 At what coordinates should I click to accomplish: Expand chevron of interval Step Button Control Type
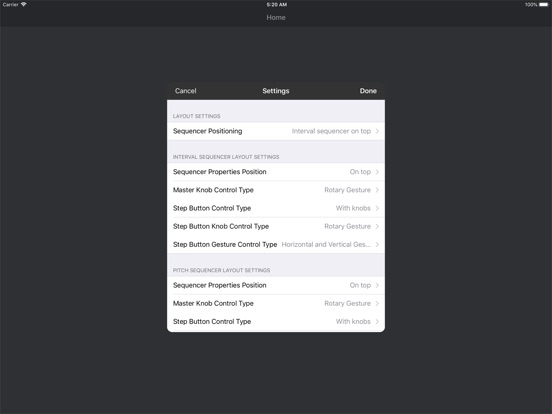(377, 208)
